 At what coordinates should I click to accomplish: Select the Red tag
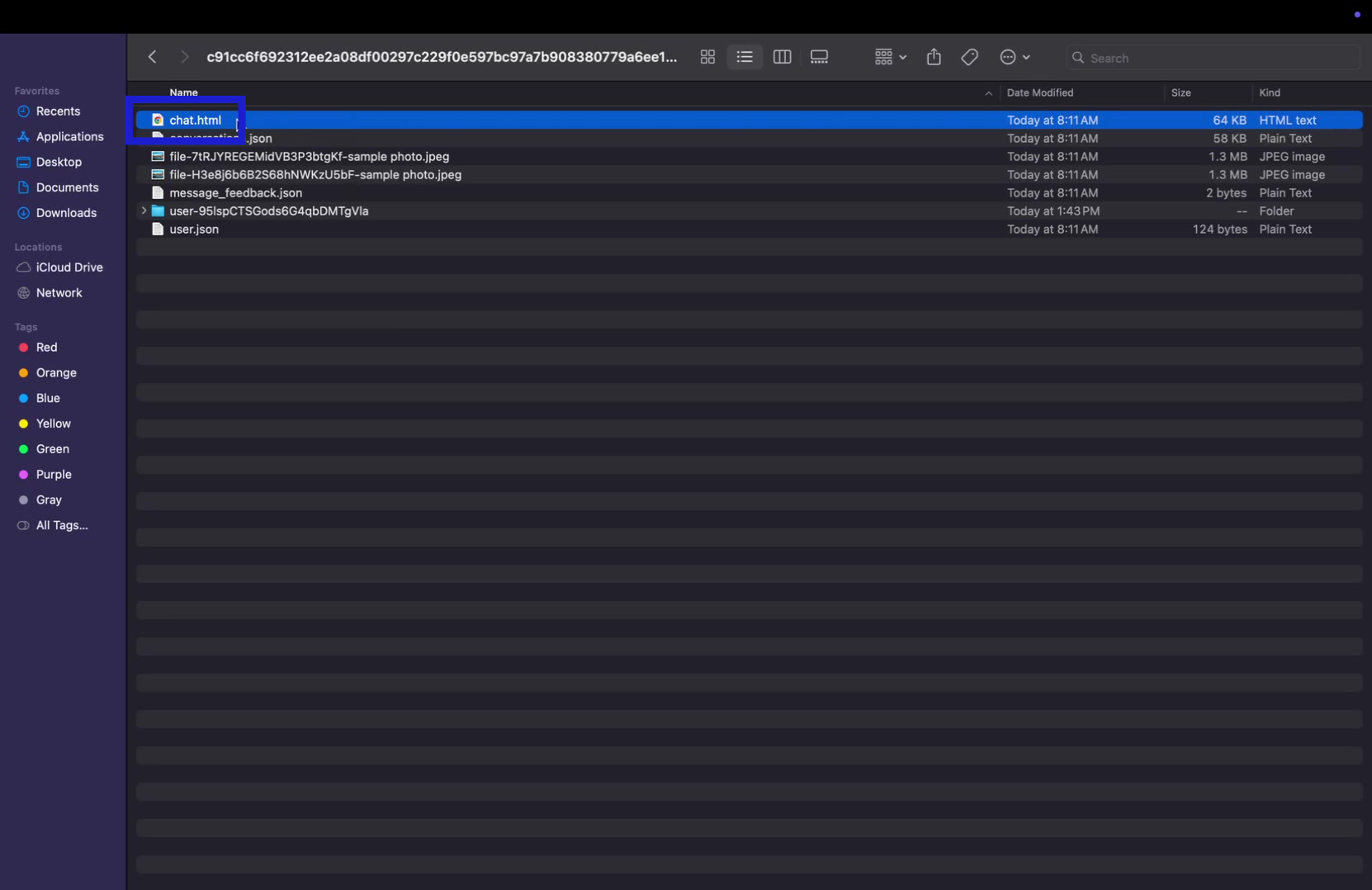tap(47, 347)
